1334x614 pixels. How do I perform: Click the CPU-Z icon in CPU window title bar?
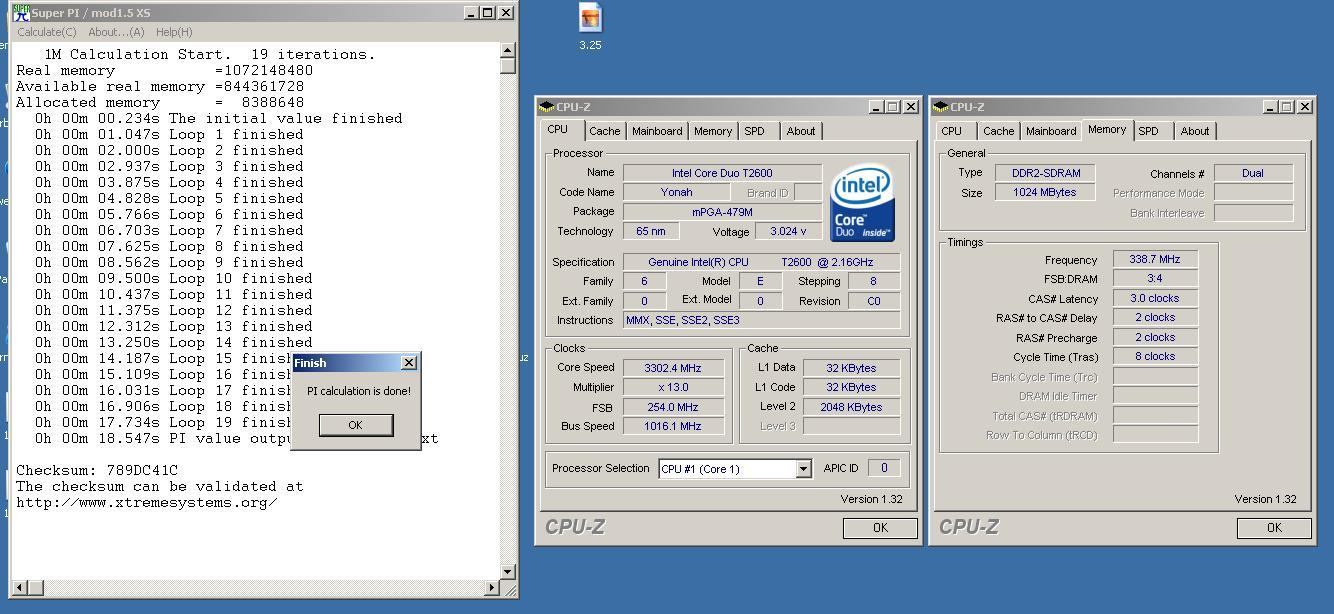coord(546,107)
